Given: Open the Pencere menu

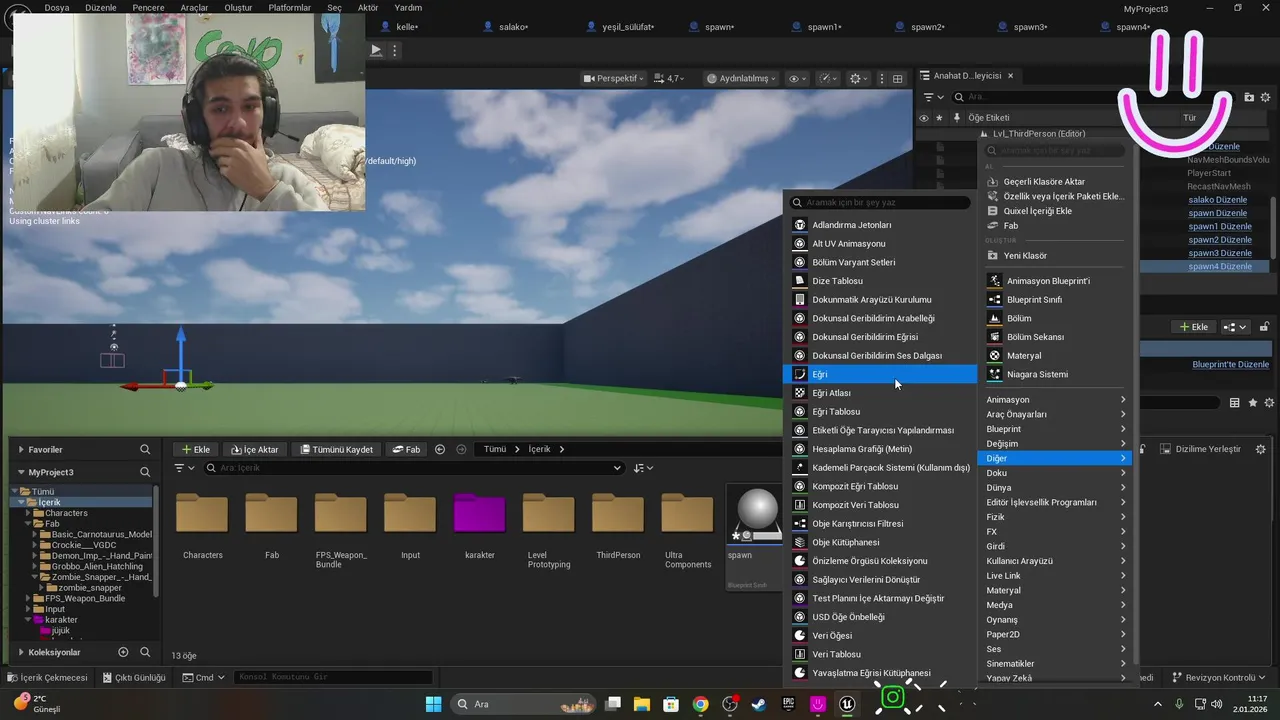Looking at the screenshot, I should click(x=148, y=7).
